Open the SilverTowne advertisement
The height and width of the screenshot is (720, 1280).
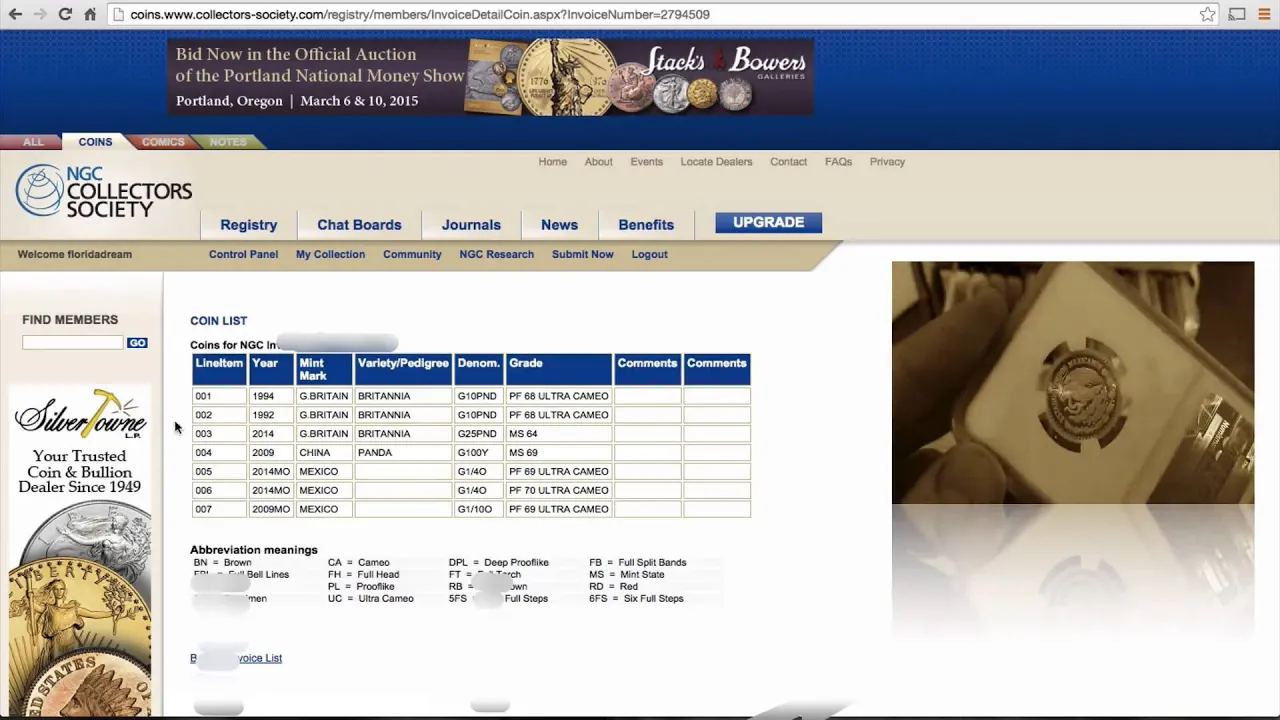[82, 550]
